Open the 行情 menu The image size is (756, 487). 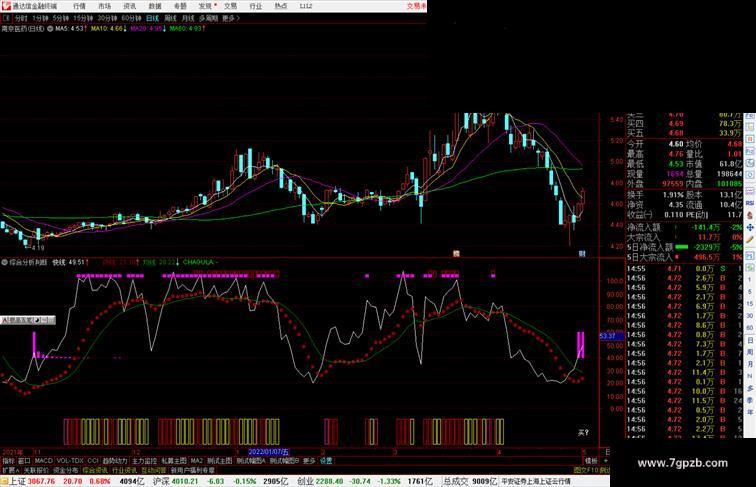pos(79,6)
